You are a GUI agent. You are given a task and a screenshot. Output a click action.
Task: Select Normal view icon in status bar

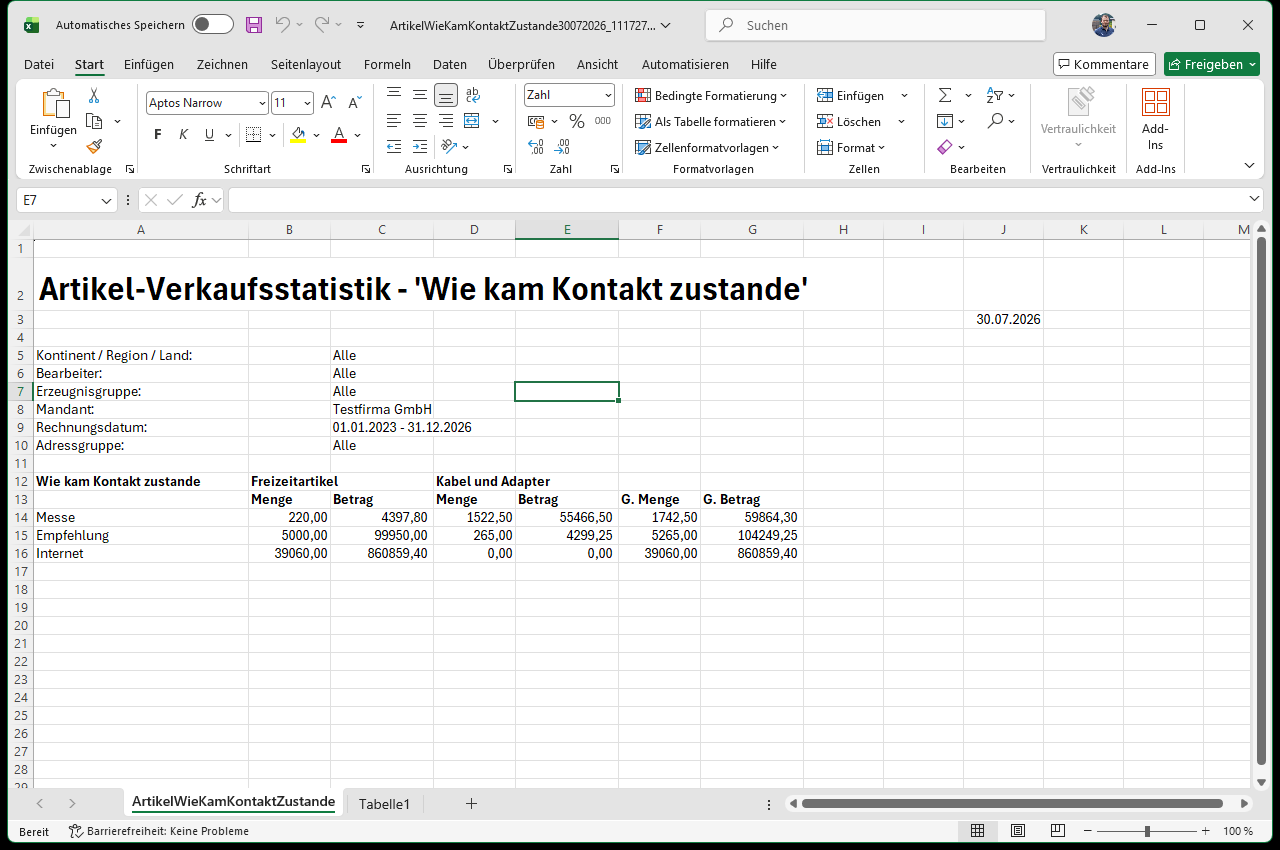click(978, 831)
